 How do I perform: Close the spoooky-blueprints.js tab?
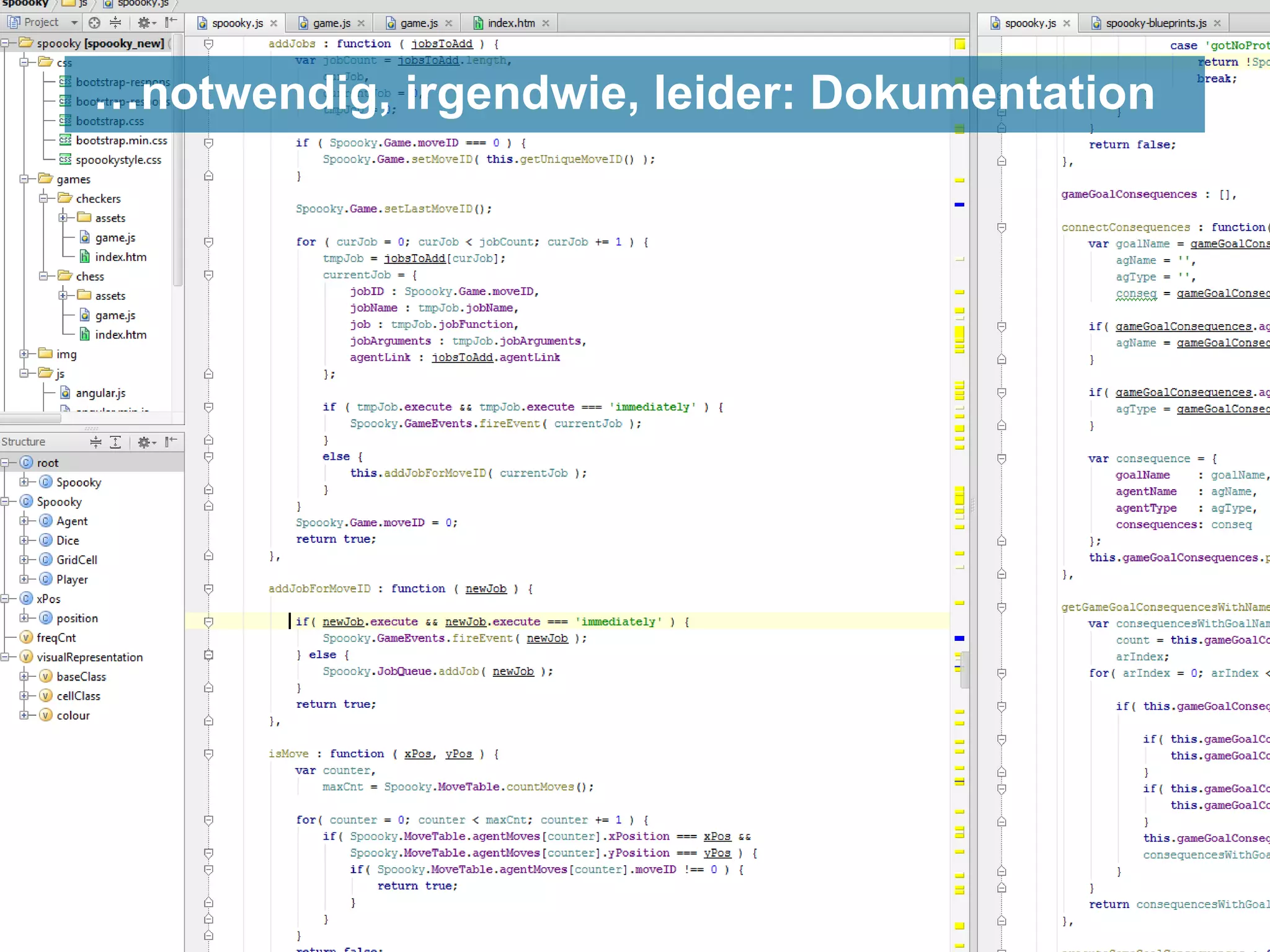point(1217,24)
